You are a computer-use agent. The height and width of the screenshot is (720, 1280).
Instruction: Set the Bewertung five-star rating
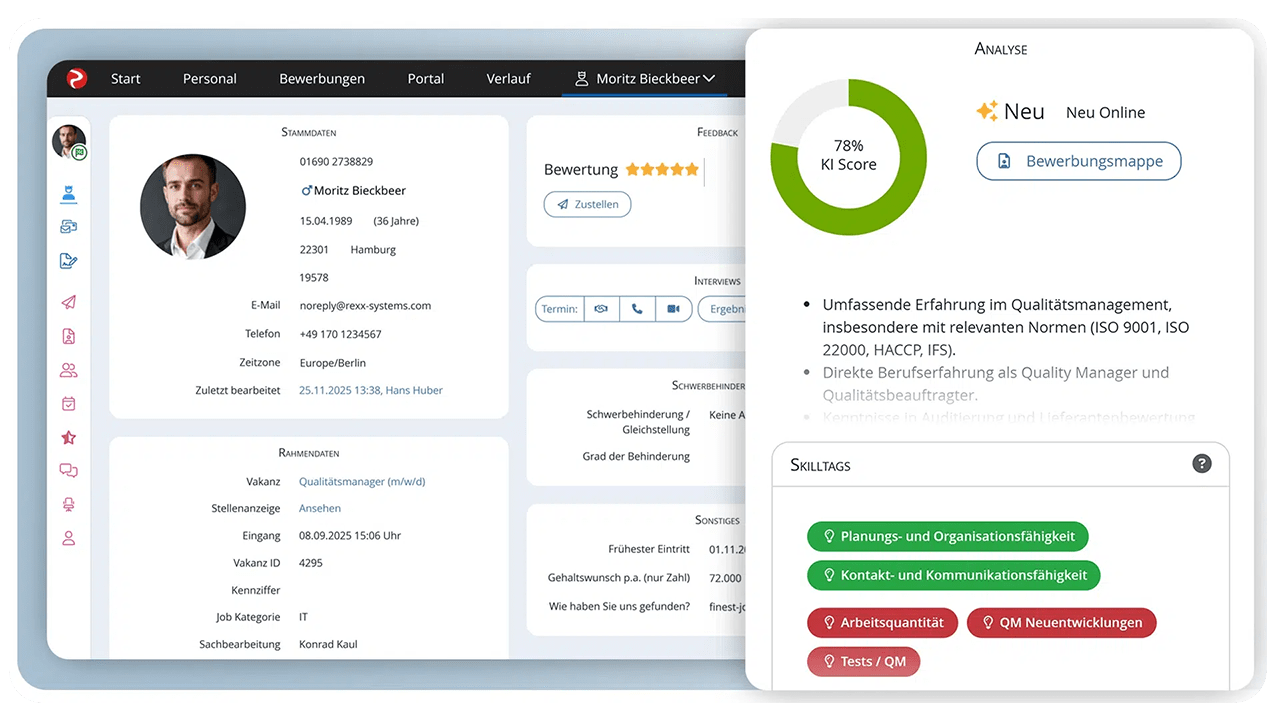point(662,170)
